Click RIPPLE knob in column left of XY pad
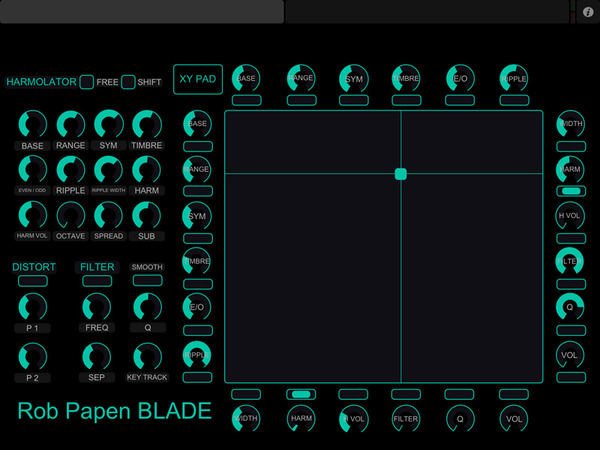 tap(197, 355)
